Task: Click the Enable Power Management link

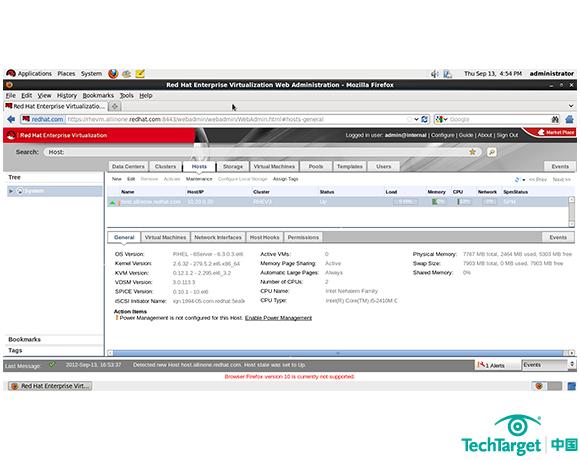Action: pyautogui.click(x=279, y=318)
